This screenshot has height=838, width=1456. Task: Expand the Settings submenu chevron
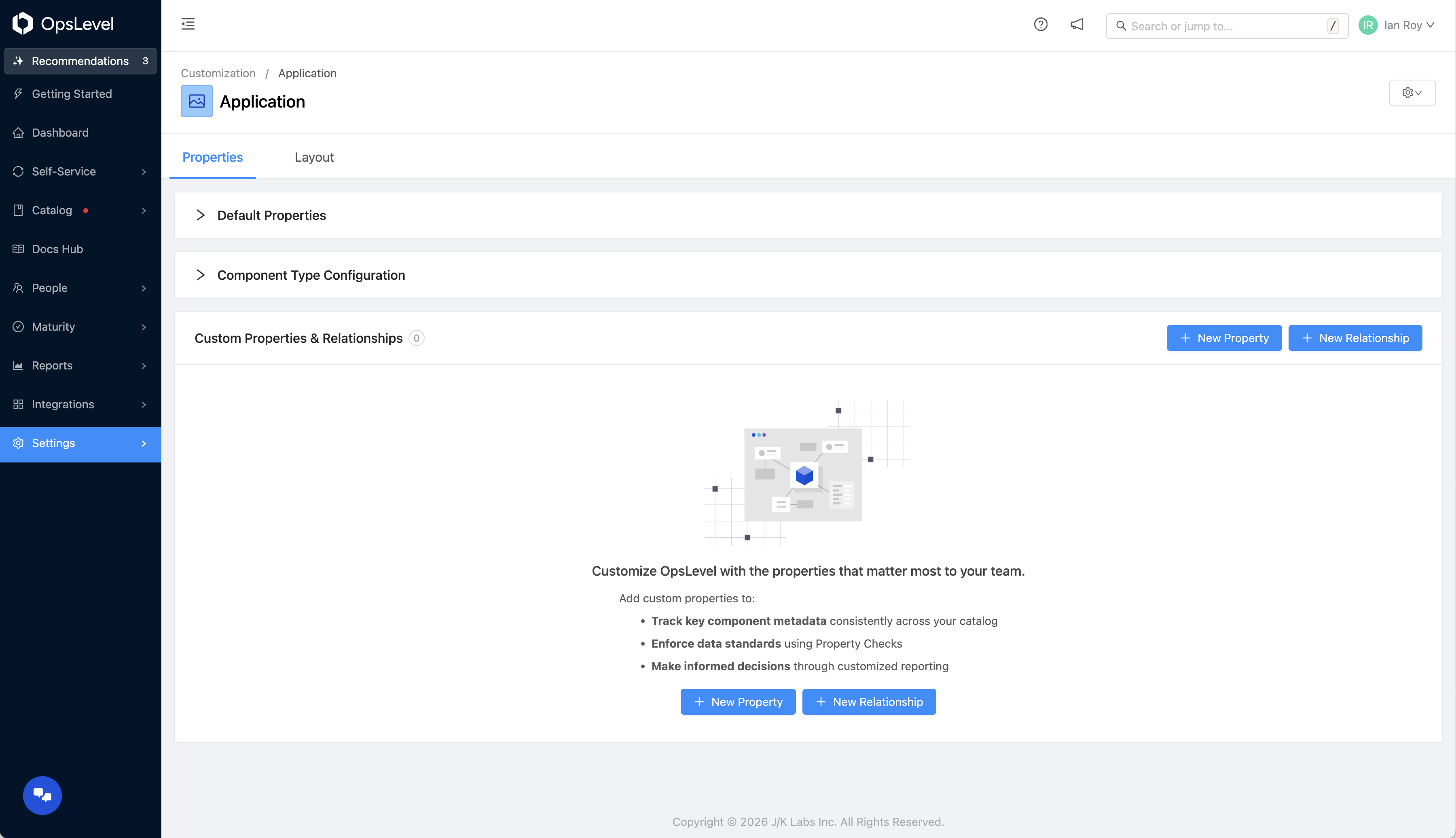[143, 444]
